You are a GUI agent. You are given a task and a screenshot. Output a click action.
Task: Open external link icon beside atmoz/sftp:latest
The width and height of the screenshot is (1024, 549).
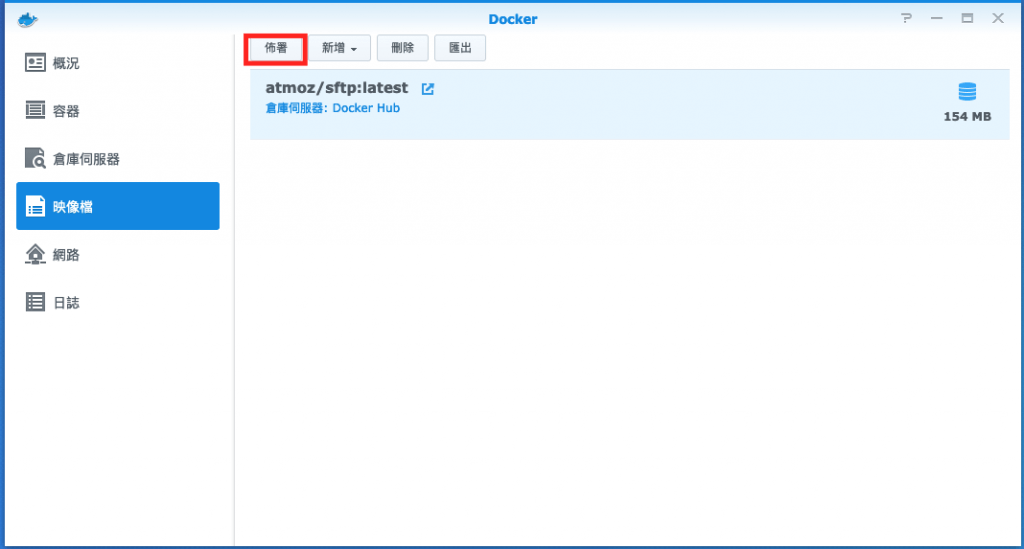click(428, 89)
